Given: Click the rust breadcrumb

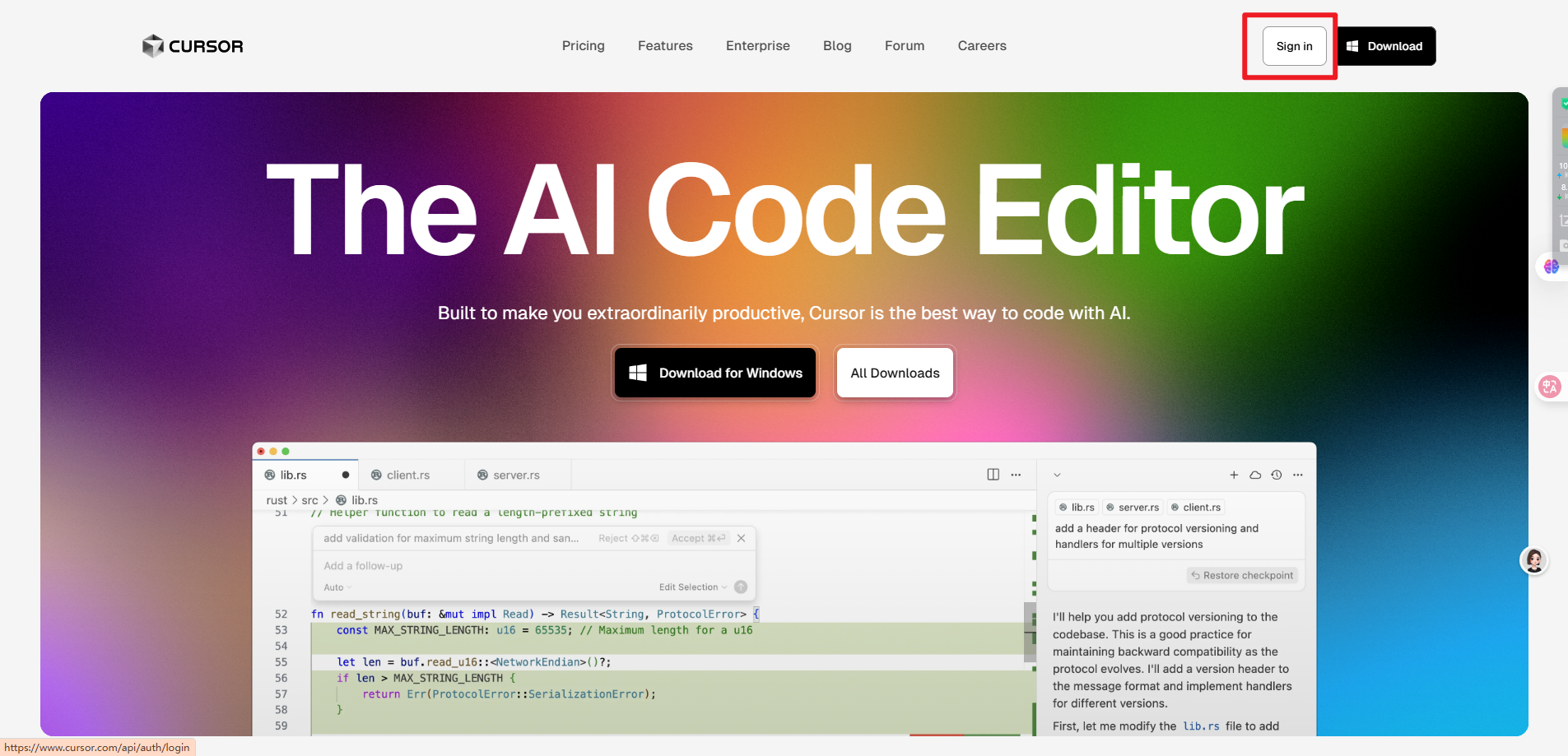Looking at the screenshot, I should click(x=277, y=500).
